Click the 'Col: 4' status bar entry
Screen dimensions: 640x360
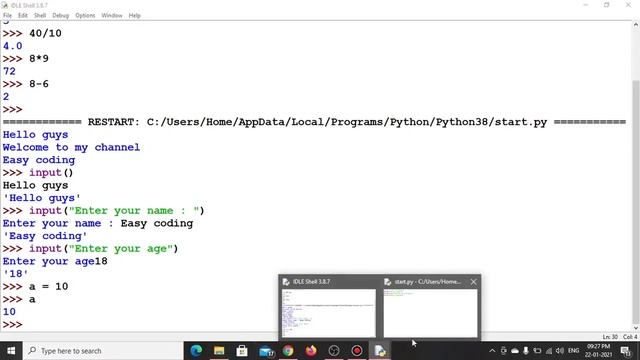630,337
